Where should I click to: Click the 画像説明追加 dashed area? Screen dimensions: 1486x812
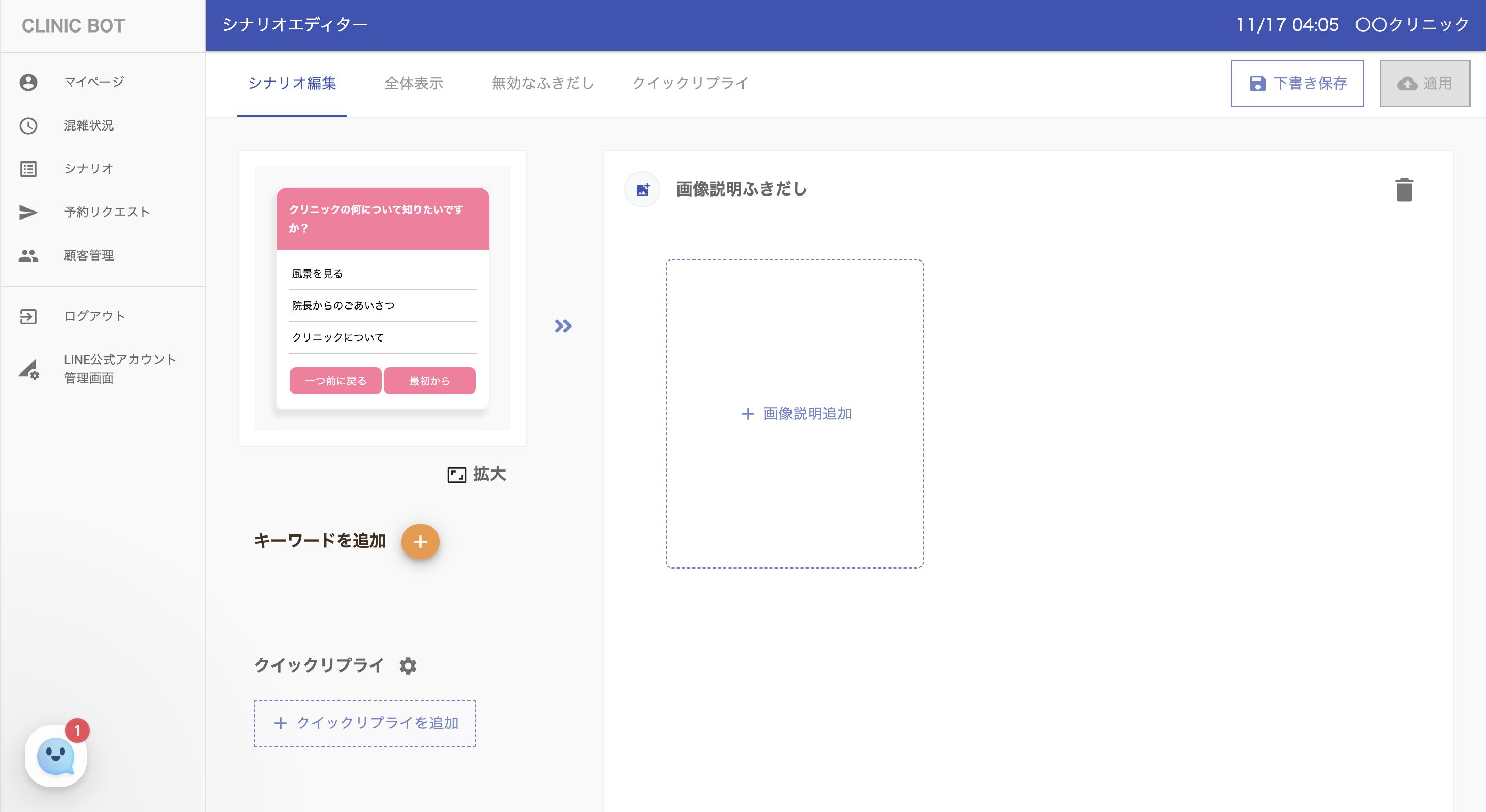795,414
